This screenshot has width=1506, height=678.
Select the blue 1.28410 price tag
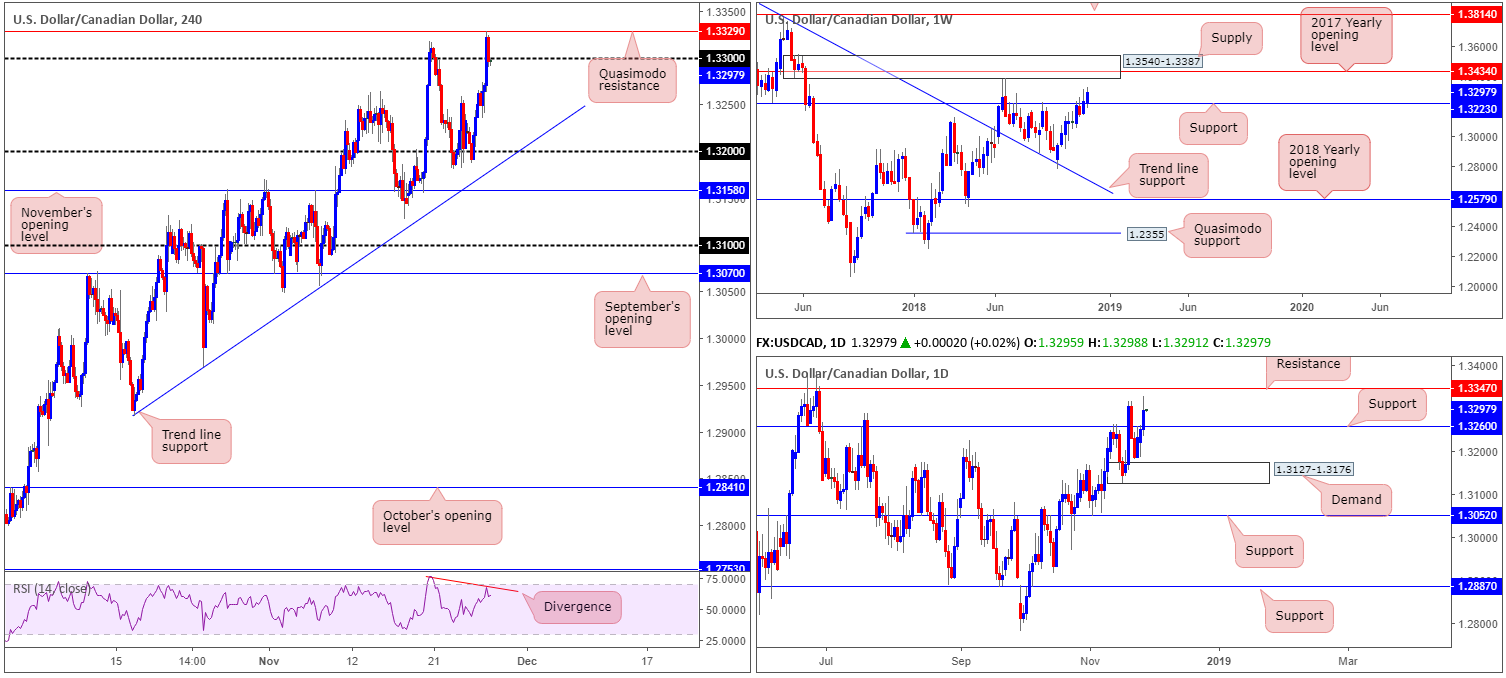pos(724,488)
